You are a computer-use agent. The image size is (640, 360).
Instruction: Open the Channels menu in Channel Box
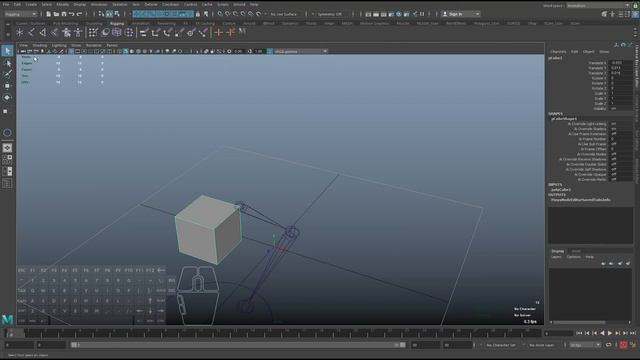(558, 52)
